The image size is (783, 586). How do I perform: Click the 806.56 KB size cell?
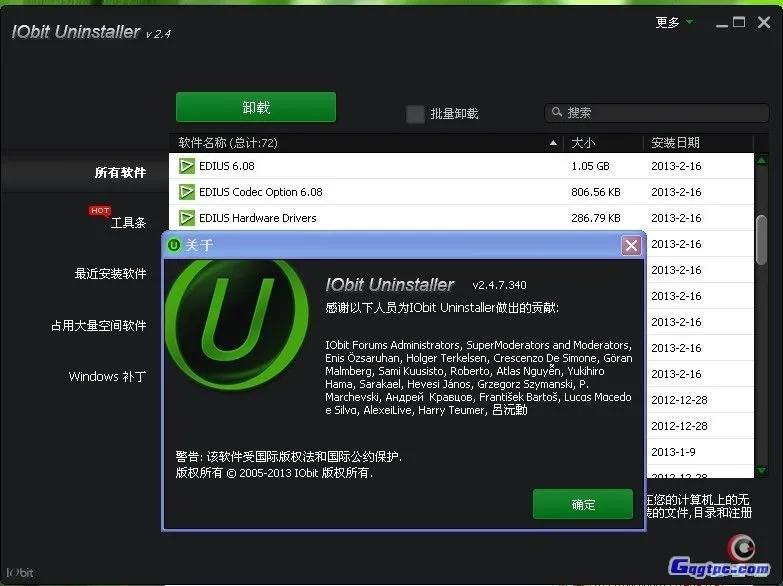[596, 192]
